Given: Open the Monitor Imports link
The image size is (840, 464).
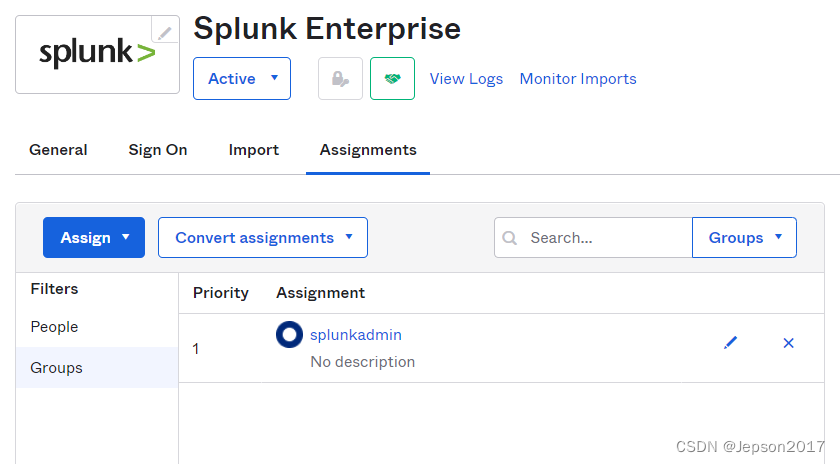Looking at the screenshot, I should tap(578, 79).
